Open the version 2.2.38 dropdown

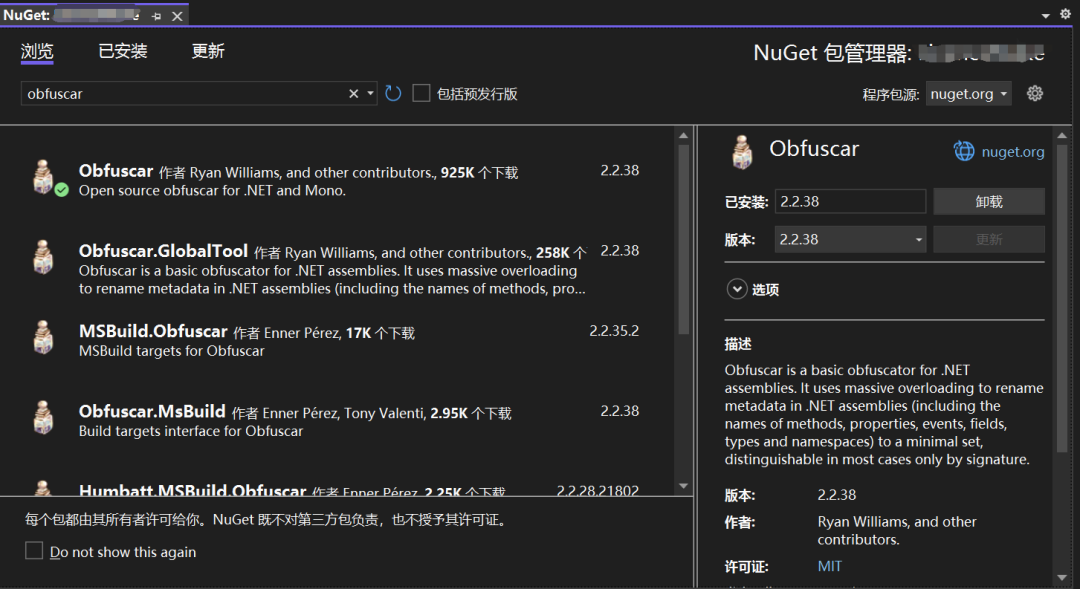(x=851, y=240)
